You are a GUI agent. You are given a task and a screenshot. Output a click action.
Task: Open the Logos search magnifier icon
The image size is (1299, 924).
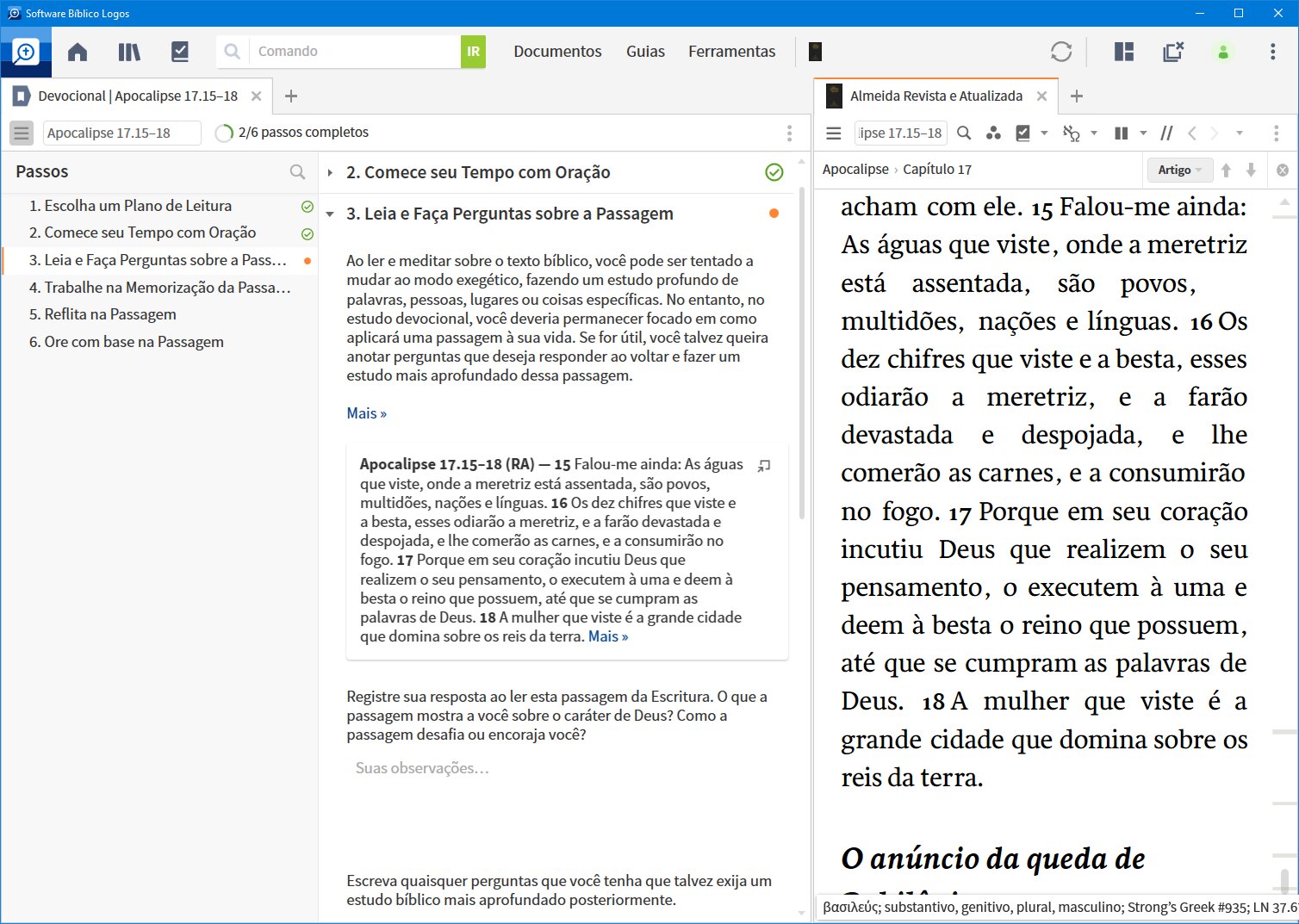pos(26,52)
